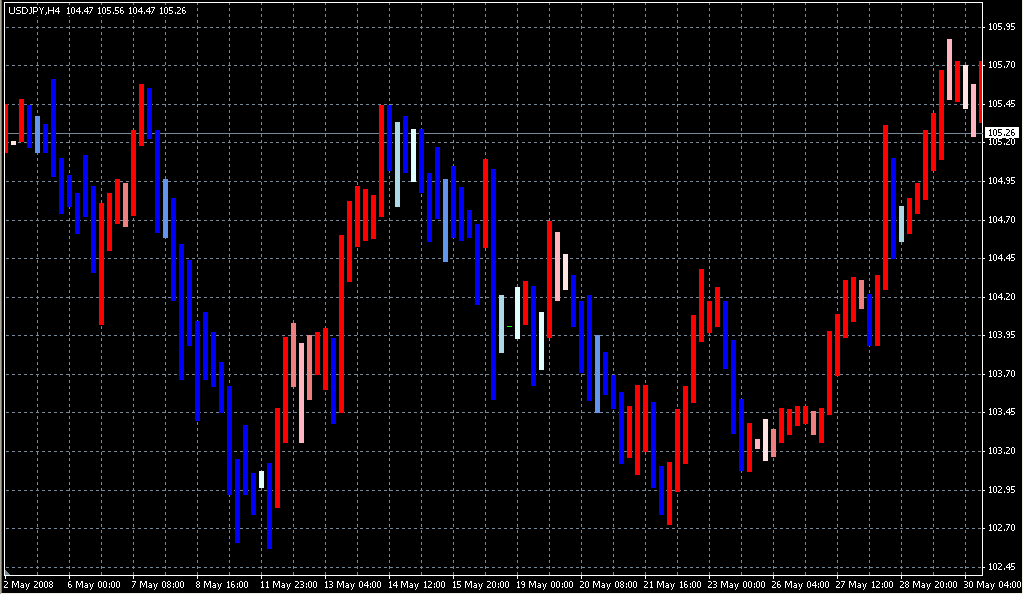Click the 30 May 04:00 time label
This screenshot has height=594, width=1024.
click(x=993, y=585)
